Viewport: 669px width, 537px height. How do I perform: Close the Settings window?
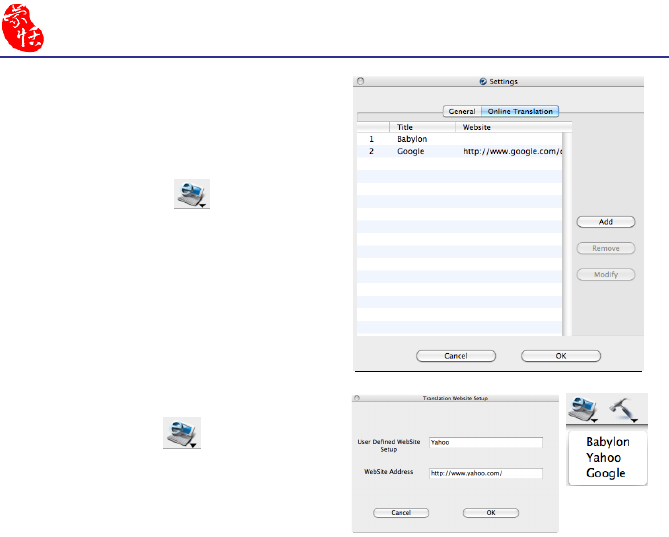point(361,81)
